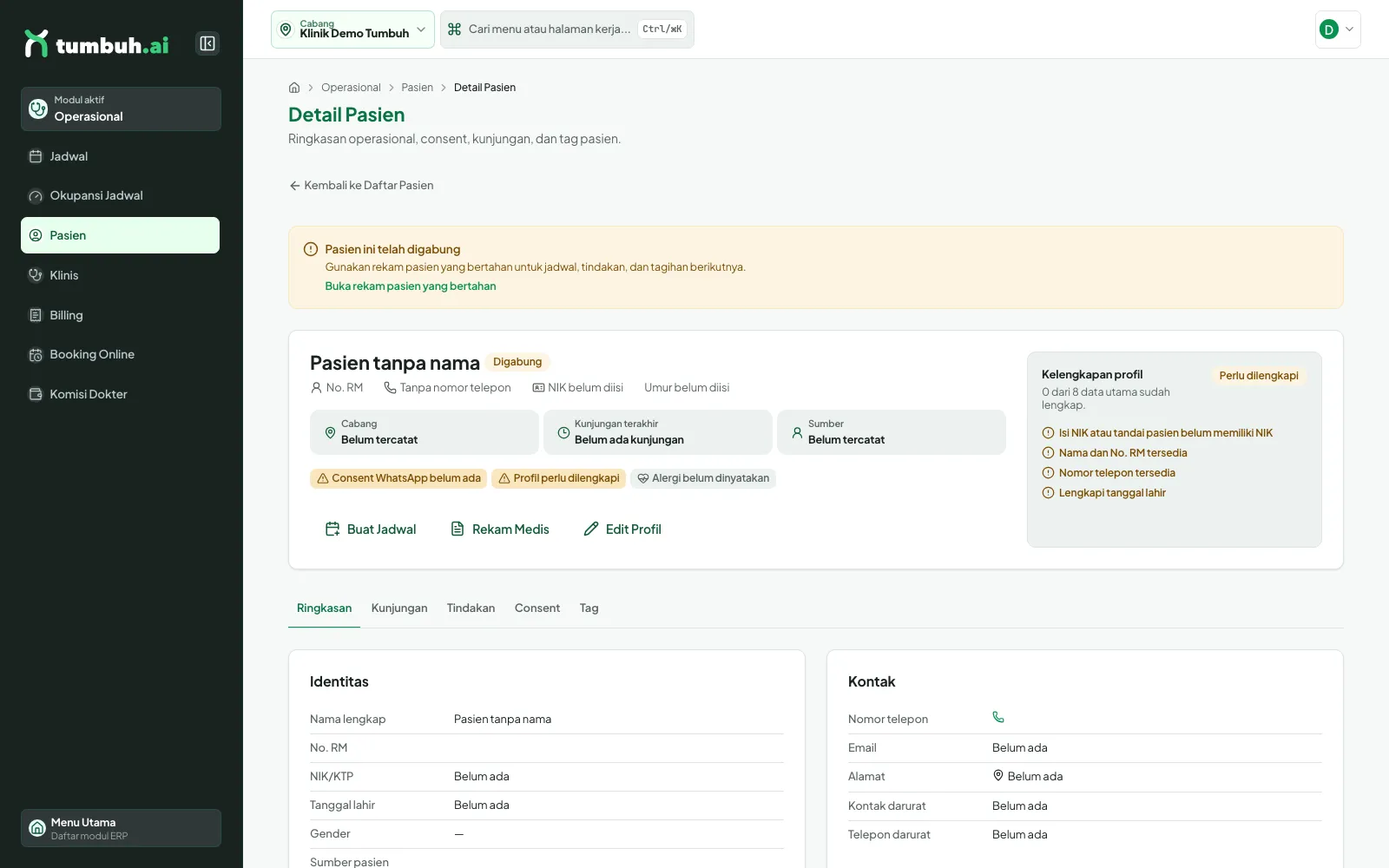Open Menu Utama Daftar modul ERP
The image size is (1389, 868).
[121, 828]
